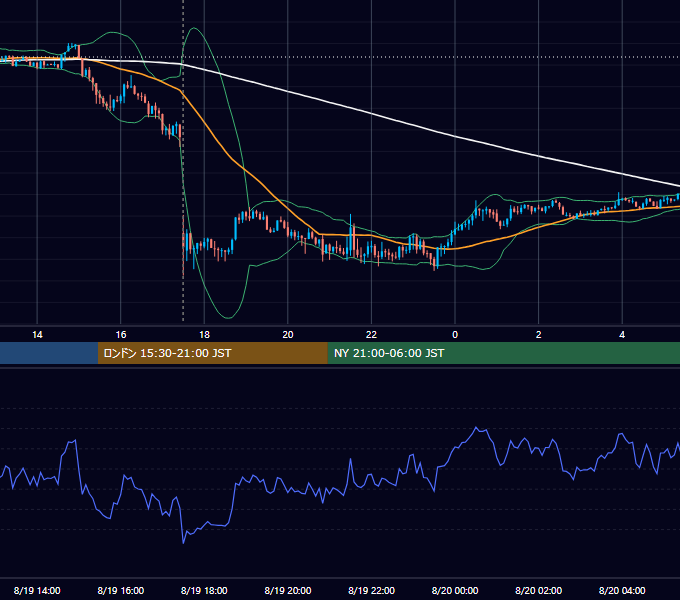Click the 8/19 22:00 date label

(x=371, y=590)
